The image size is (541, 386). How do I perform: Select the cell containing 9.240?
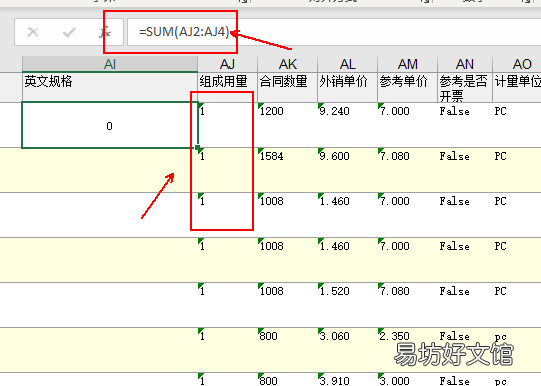point(347,125)
